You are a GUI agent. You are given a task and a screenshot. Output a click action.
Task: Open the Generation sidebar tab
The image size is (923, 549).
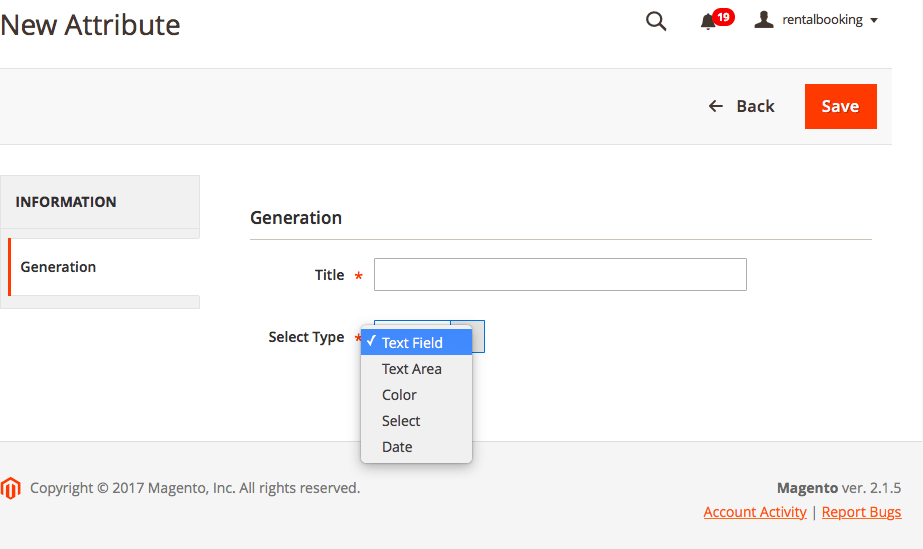104,267
